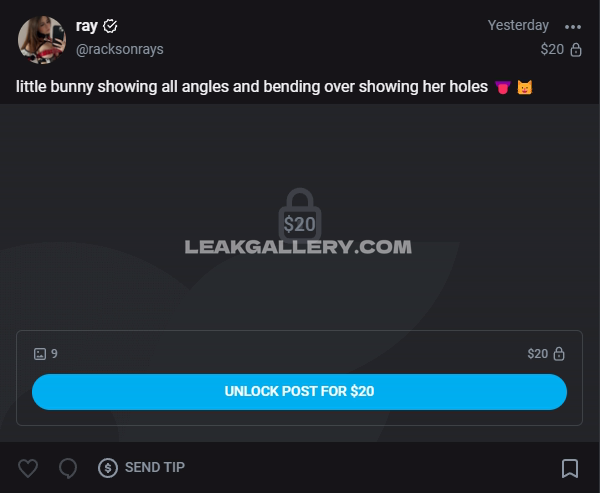Click the large center padlock showing $20
Image resolution: width=600 pixels, height=493 pixels.
click(300, 215)
